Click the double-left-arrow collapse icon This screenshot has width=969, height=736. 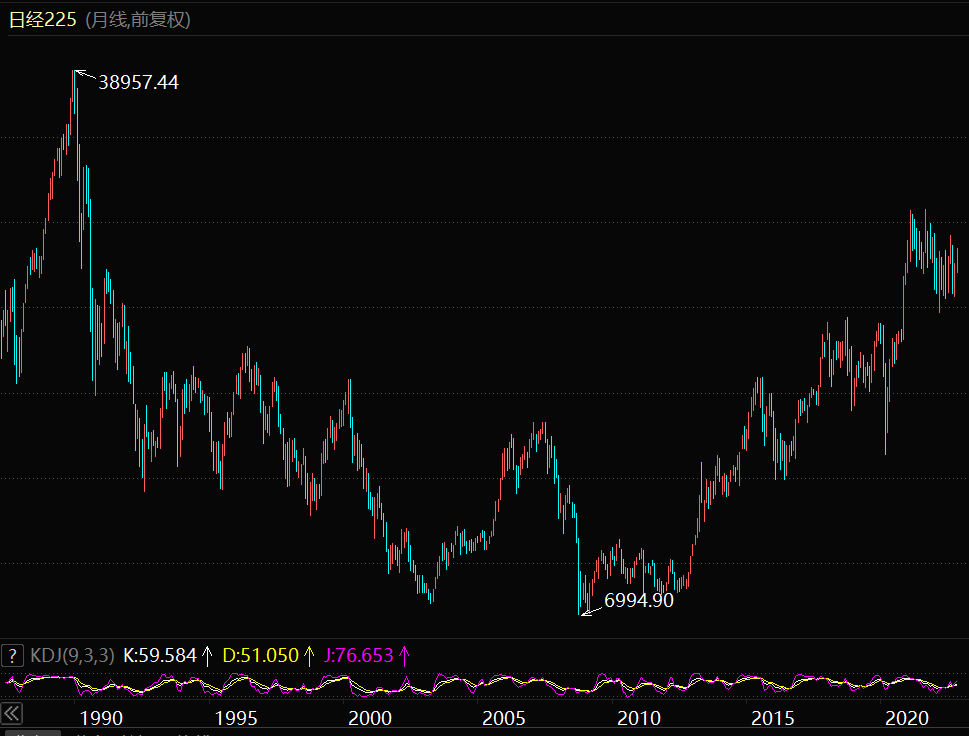pyautogui.click(x=12, y=714)
